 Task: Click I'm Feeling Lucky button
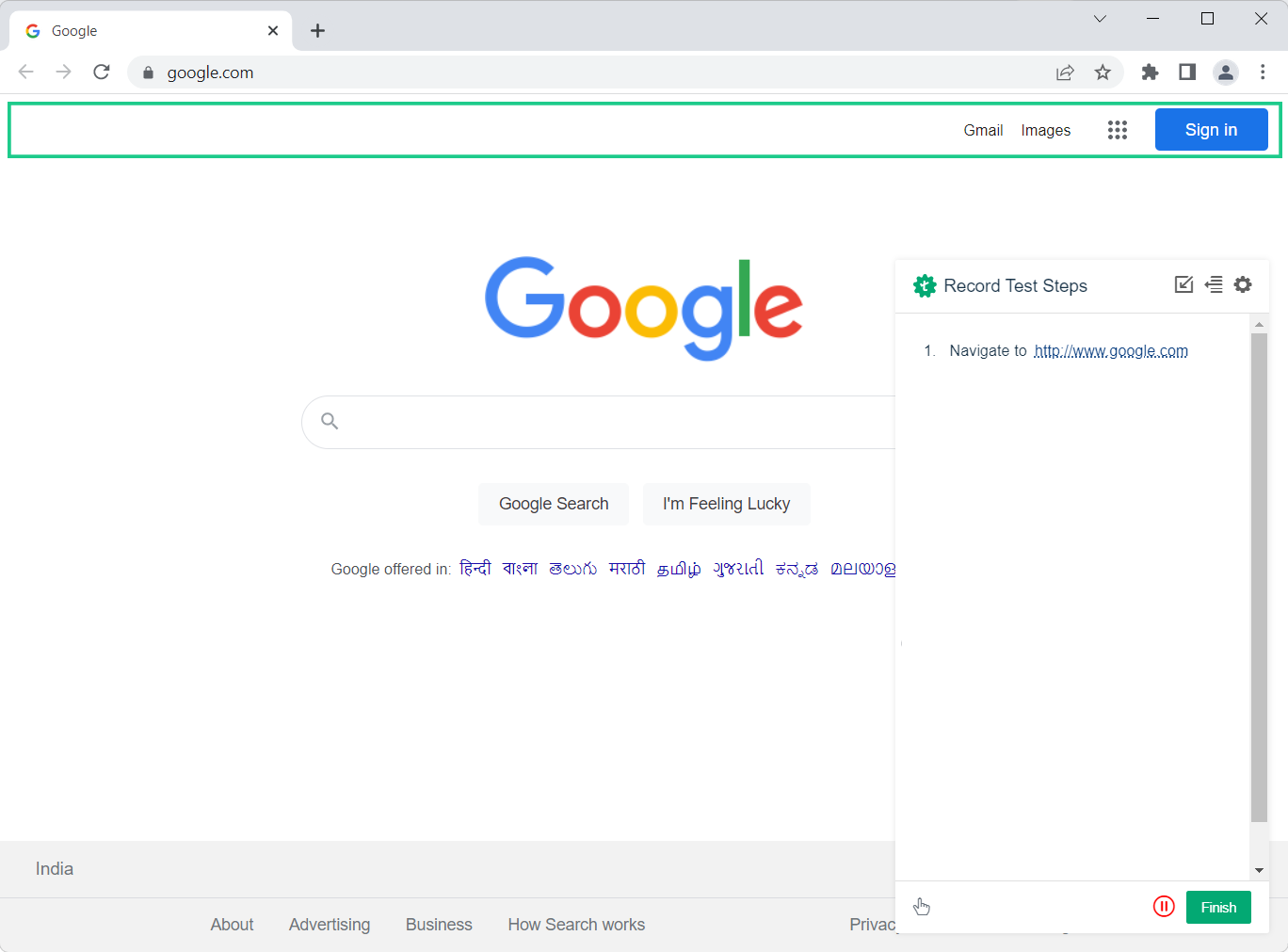tap(727, 504)
